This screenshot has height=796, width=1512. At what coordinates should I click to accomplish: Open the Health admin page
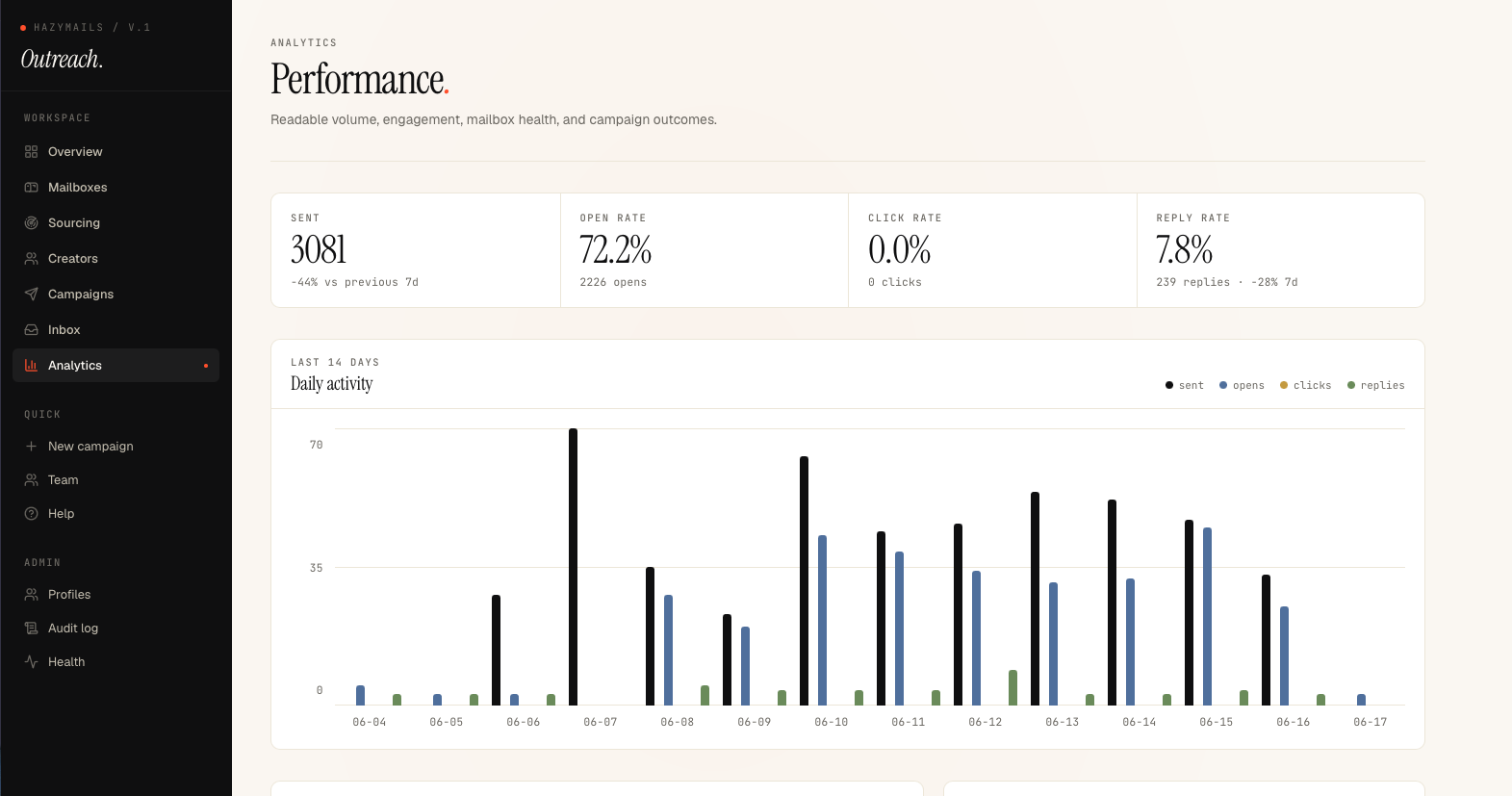[x=115, y=662]
